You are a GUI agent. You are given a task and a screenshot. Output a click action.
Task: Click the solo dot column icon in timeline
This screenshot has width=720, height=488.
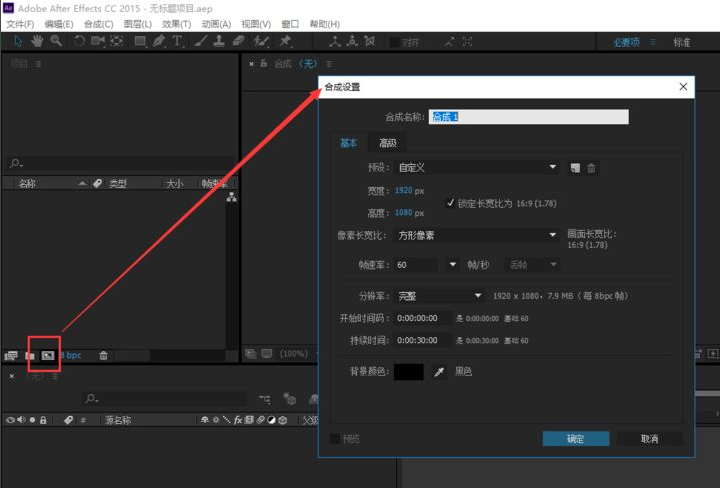(32, 420)
